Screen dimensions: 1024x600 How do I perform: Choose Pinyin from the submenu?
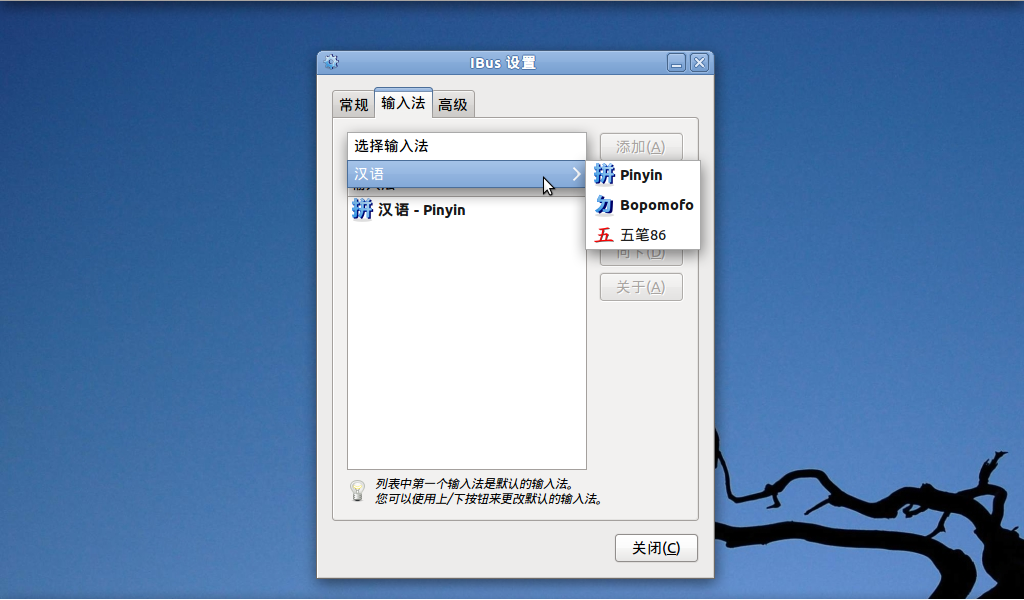(x=643, y=175)
